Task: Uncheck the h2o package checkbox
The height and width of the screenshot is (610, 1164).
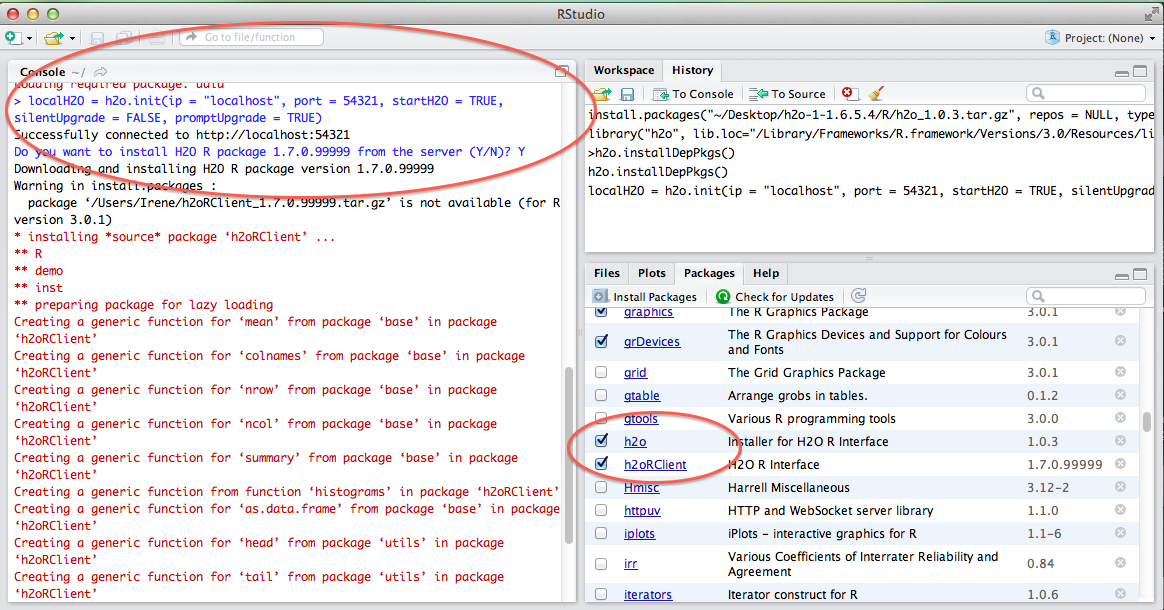Action: point(601,441)
